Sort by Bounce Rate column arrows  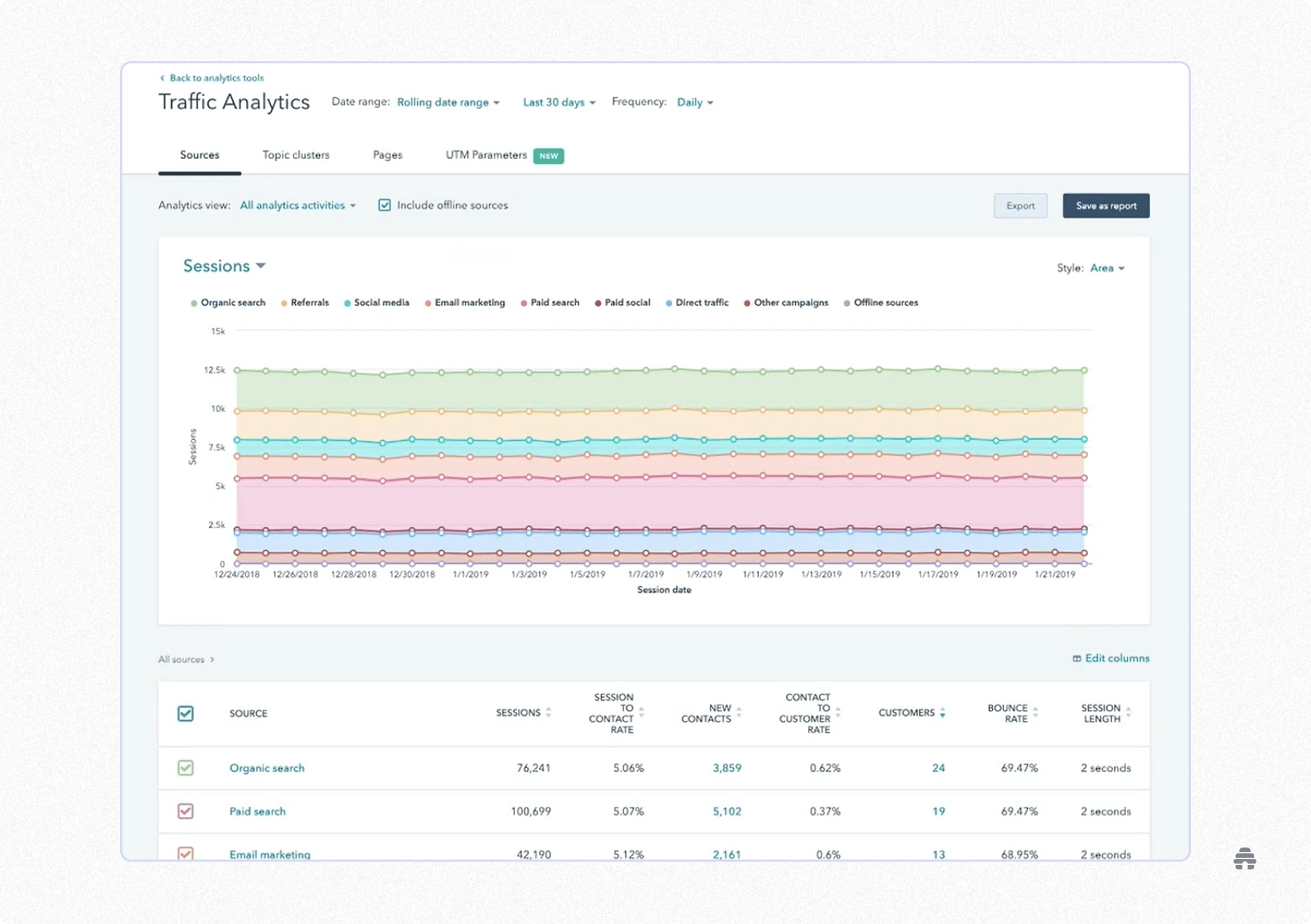[x=1035, y=713]
